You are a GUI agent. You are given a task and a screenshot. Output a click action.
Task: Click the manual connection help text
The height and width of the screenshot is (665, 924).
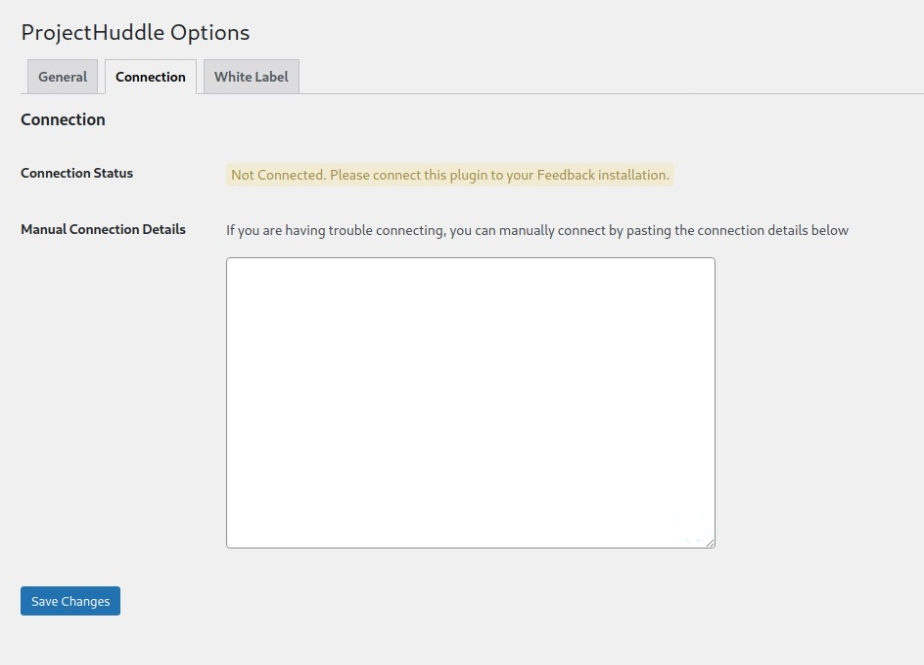click(537, 230)
